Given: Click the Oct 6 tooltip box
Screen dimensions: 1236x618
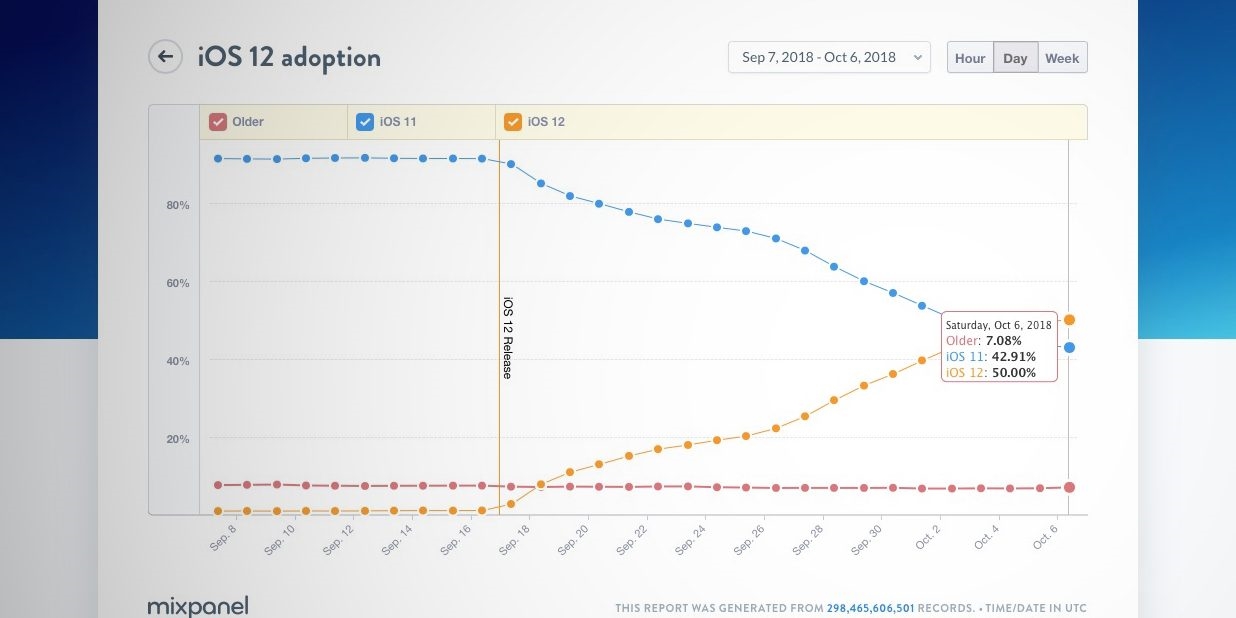Looking at the screenshot, I should (999, 345).
